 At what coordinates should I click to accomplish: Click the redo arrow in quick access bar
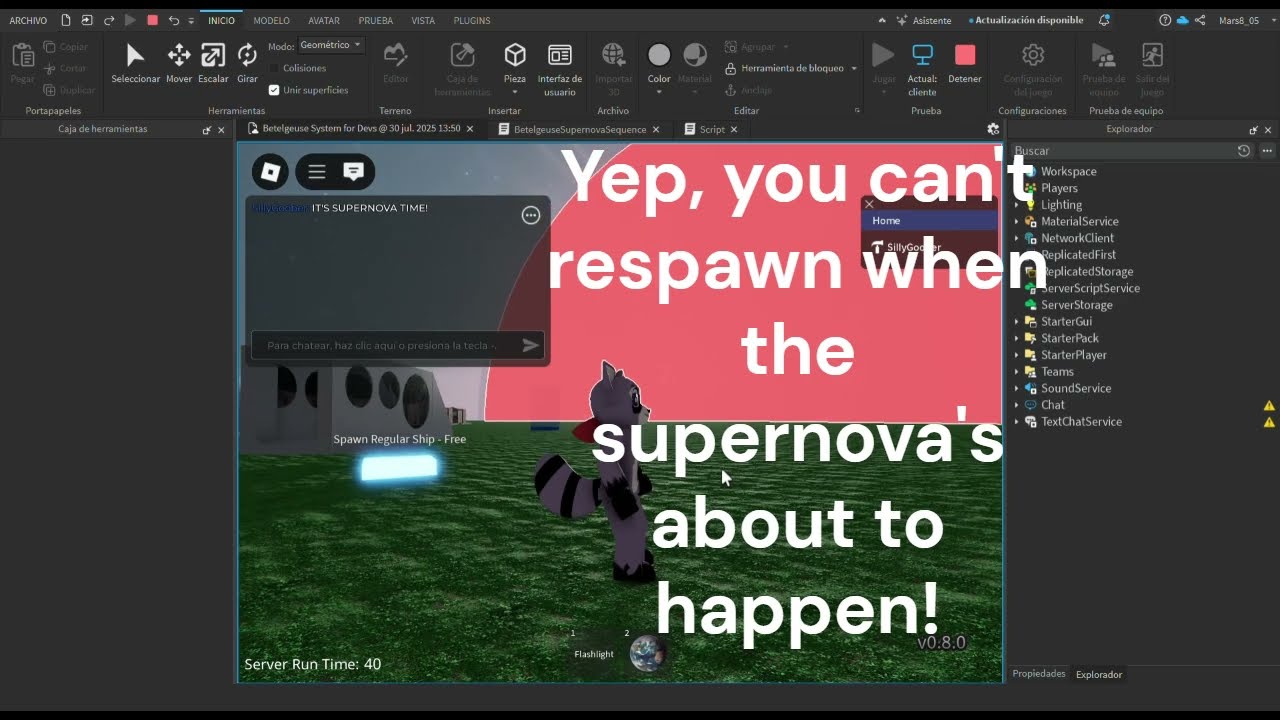pyautogui.click(x=109, y=20)
